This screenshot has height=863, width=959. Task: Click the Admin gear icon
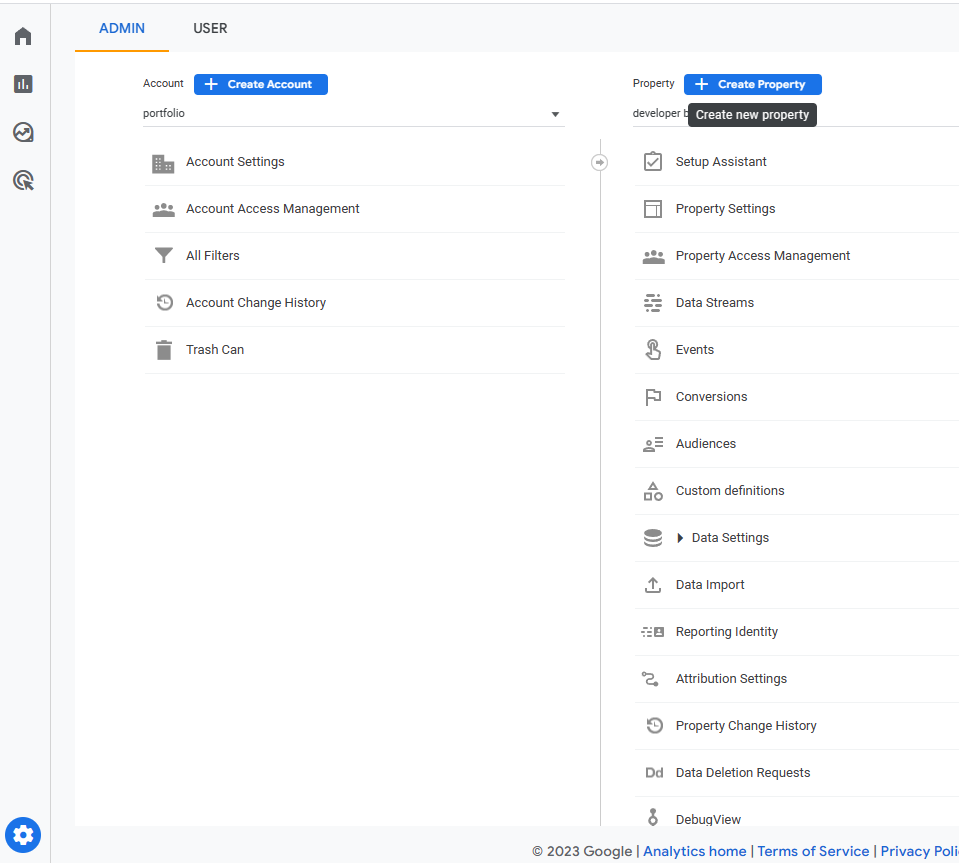(23, 833)
